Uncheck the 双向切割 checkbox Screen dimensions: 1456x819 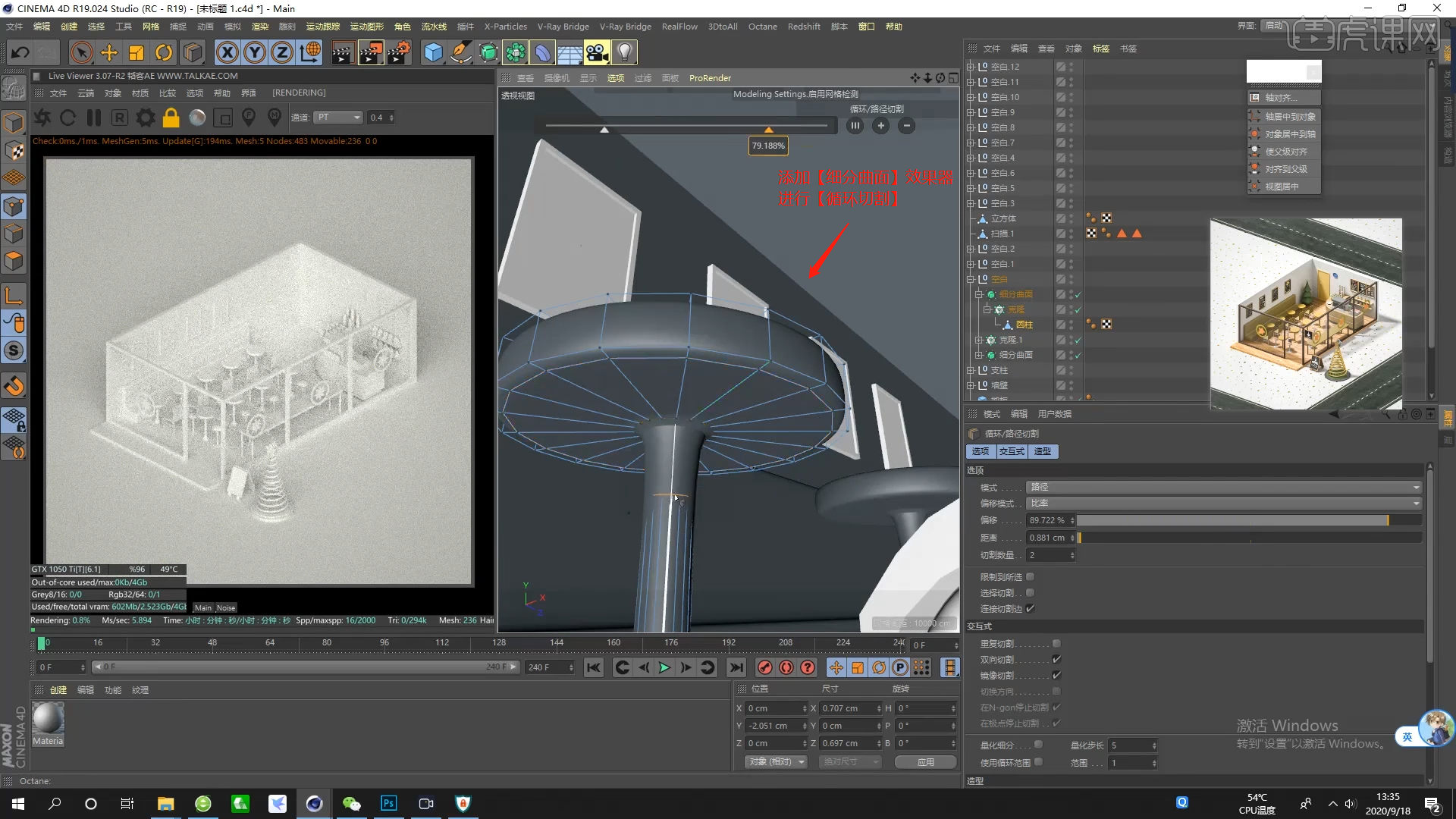click(x=1056, y=660)
